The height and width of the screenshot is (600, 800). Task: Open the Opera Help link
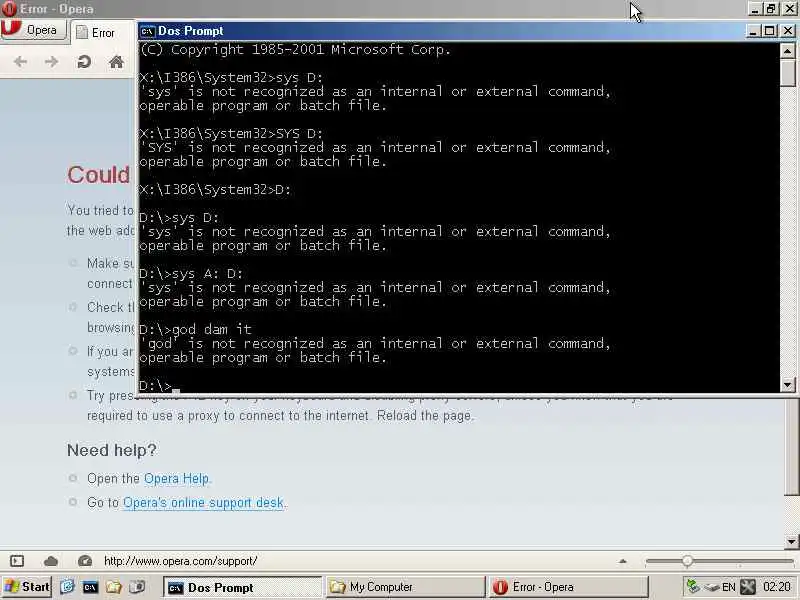[x=177, y=479]
